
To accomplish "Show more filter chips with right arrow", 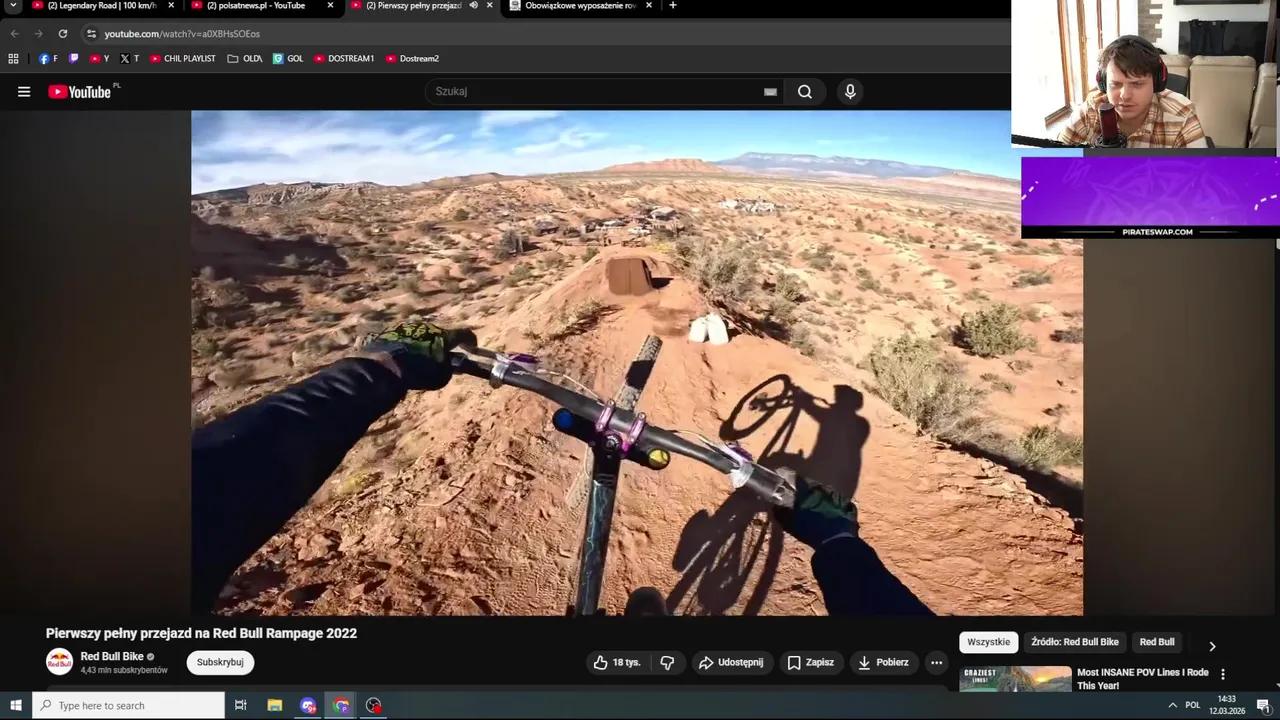I will 1212,646.
